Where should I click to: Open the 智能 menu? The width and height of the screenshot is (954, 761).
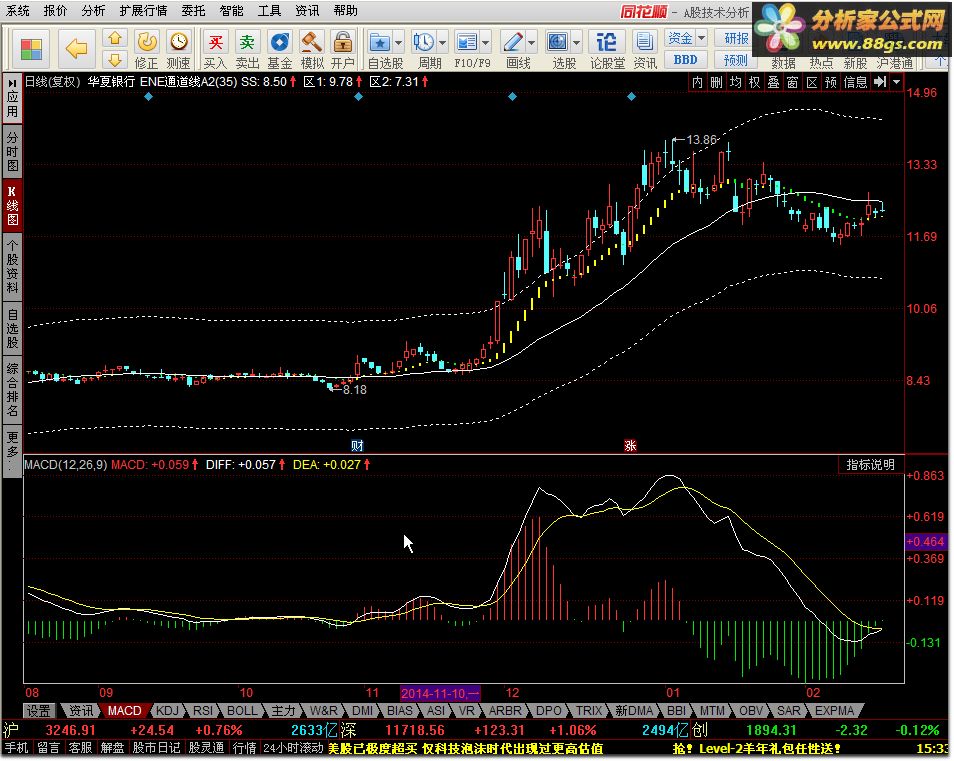[231, 11]
